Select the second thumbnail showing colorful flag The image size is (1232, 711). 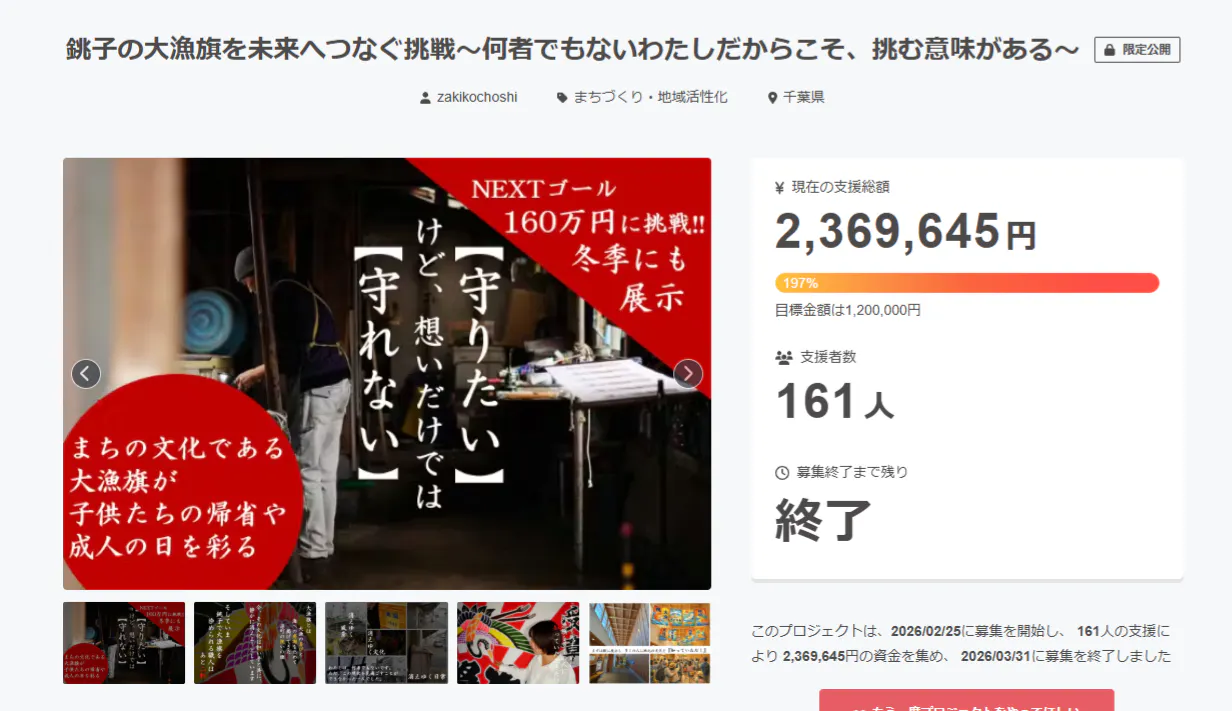255,643
